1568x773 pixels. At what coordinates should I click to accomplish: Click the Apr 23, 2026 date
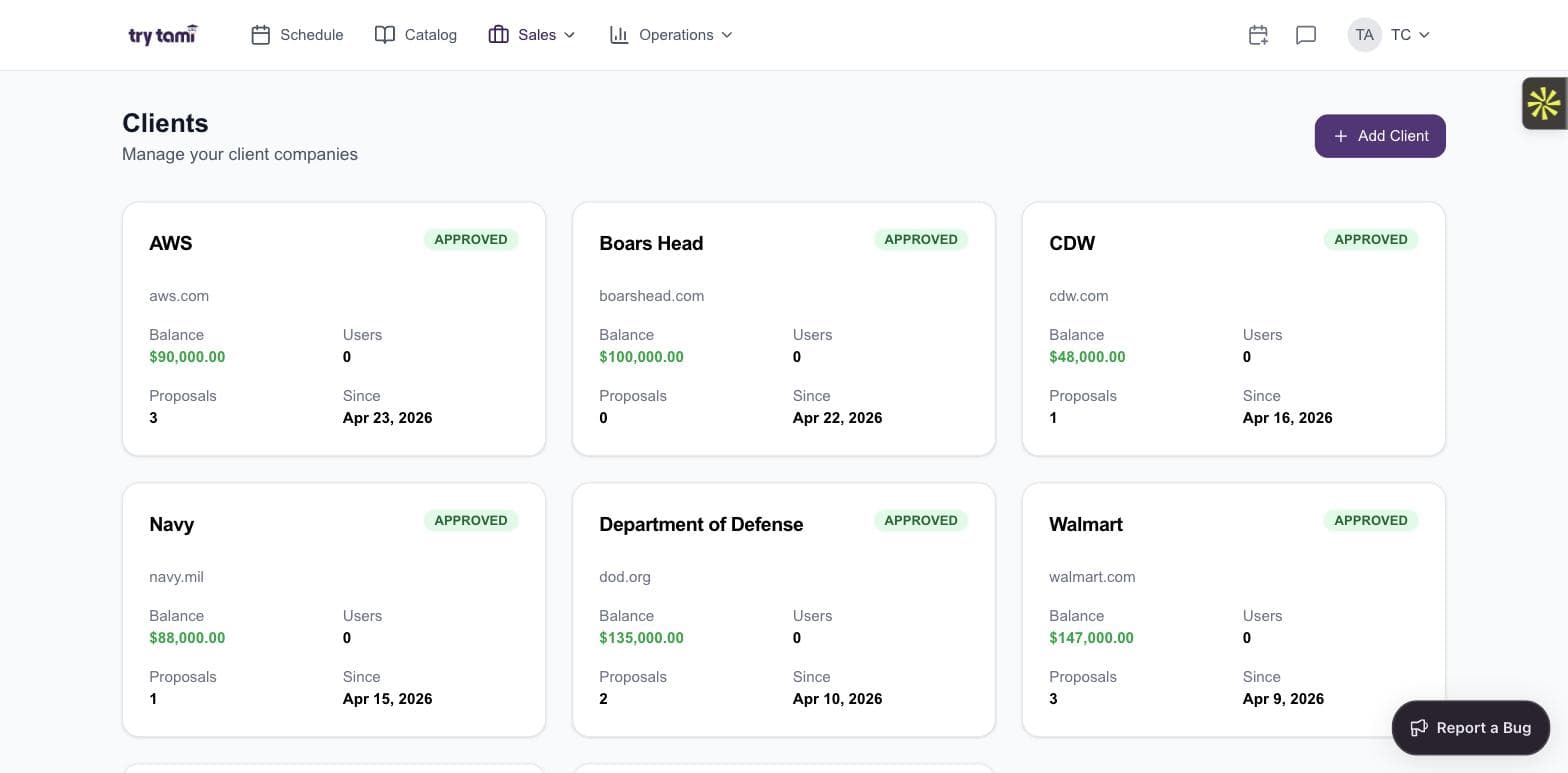tap(388, 418)
